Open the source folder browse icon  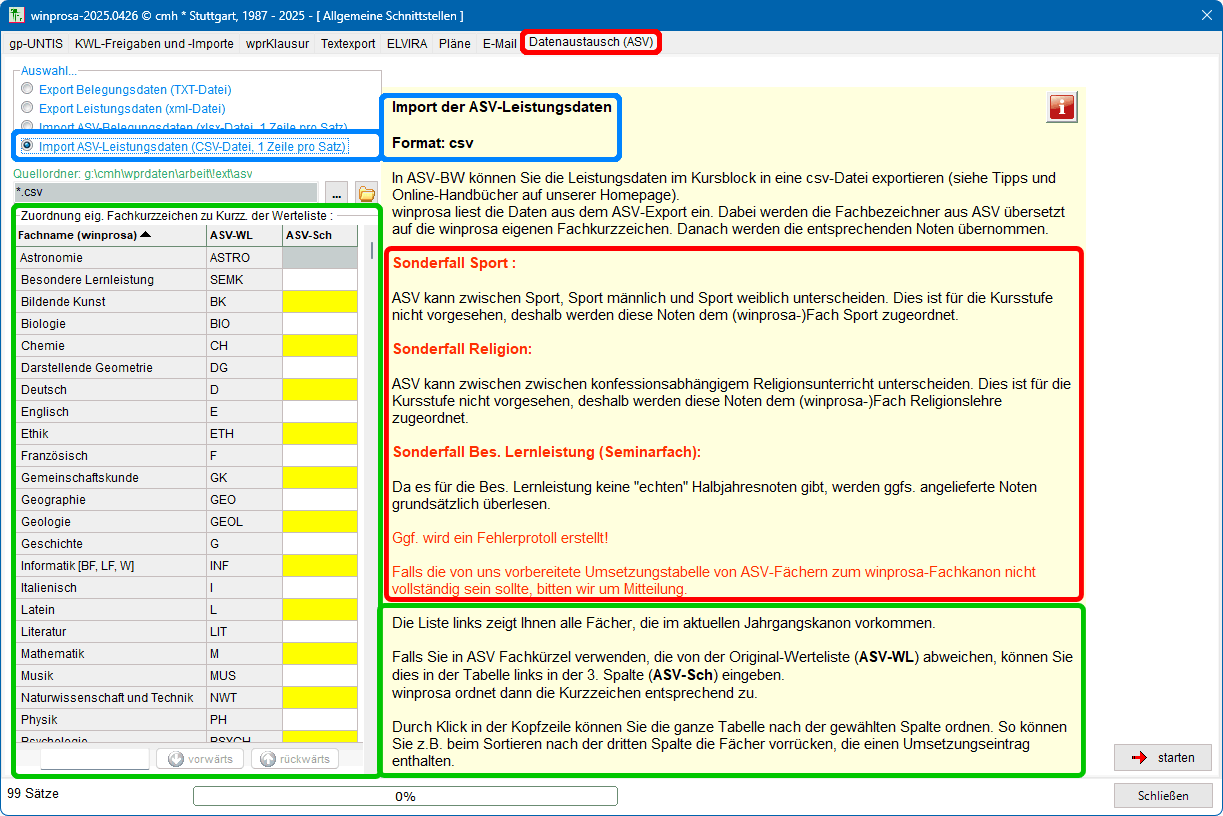click(366, 193)
